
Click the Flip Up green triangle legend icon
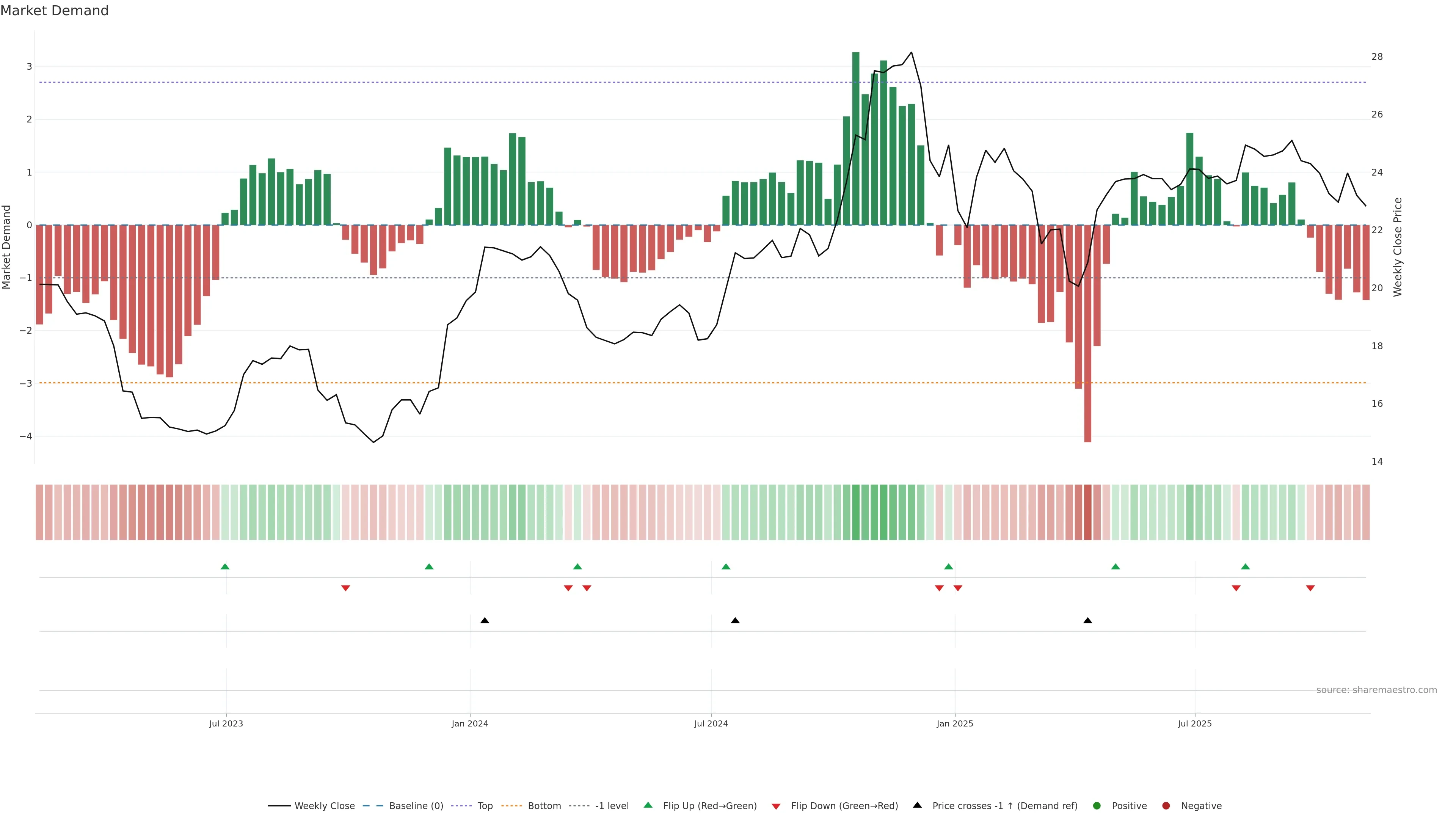(648, 805)
